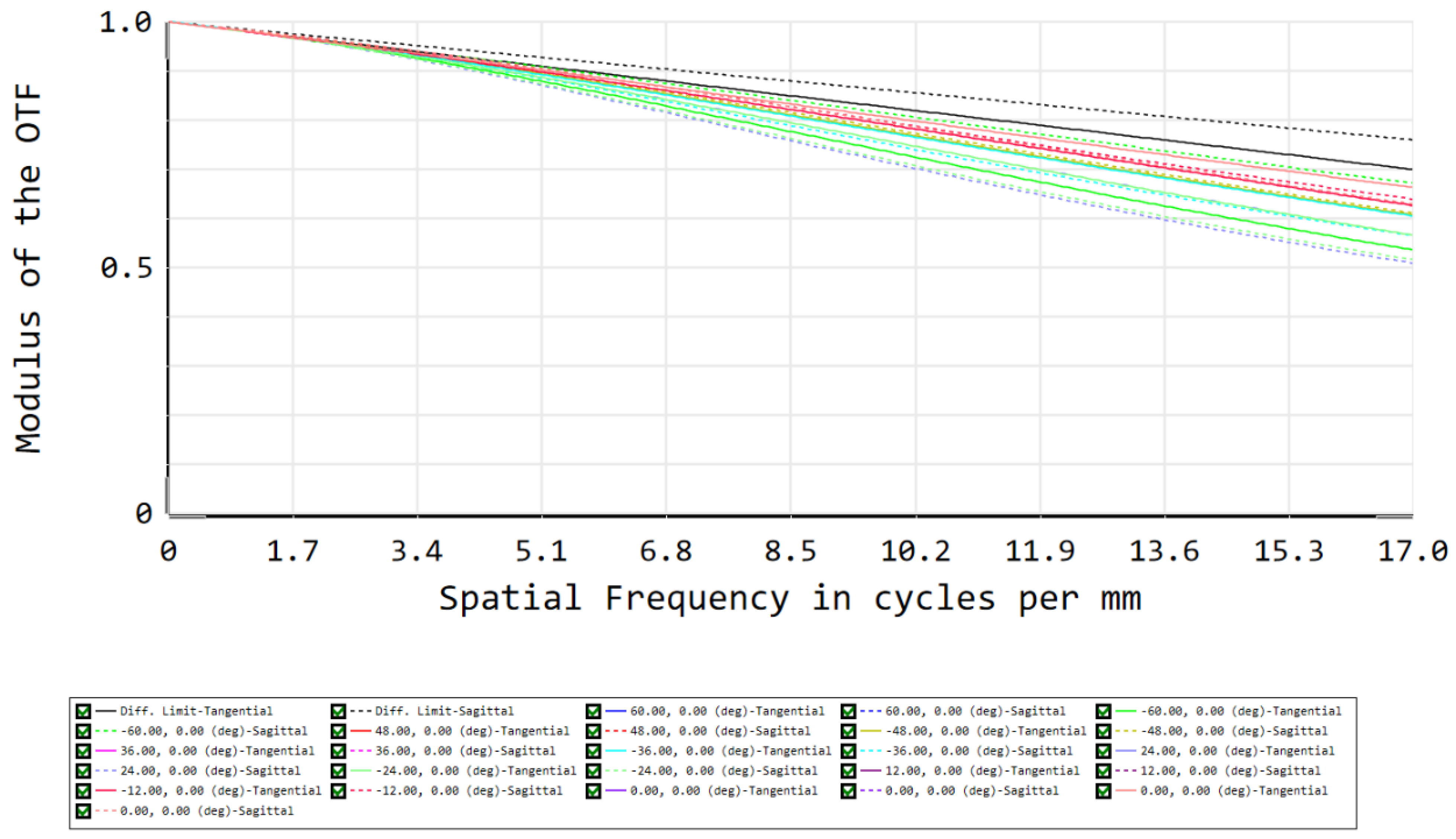Uncheck the 36.00 deg Tangential checkbox
1456x839 pixels.
pos(83,751)
